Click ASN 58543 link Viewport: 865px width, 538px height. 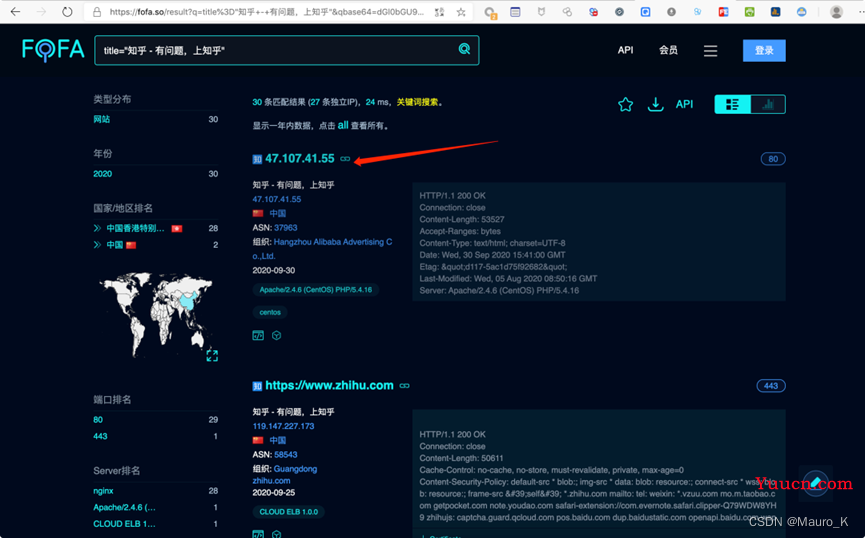[286, 455]
